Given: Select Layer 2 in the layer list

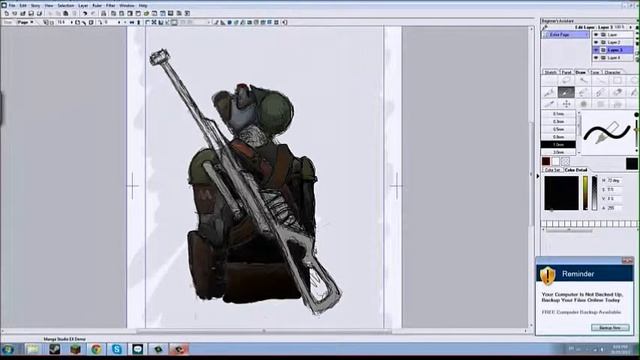Looking at the screenshot, I should click(x=613, y=42).
